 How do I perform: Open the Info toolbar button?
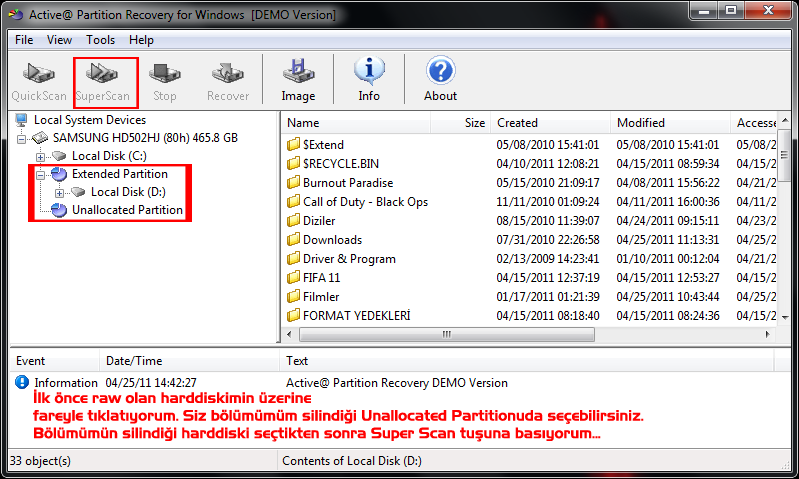pyautogui.click(x=369, y=81)
